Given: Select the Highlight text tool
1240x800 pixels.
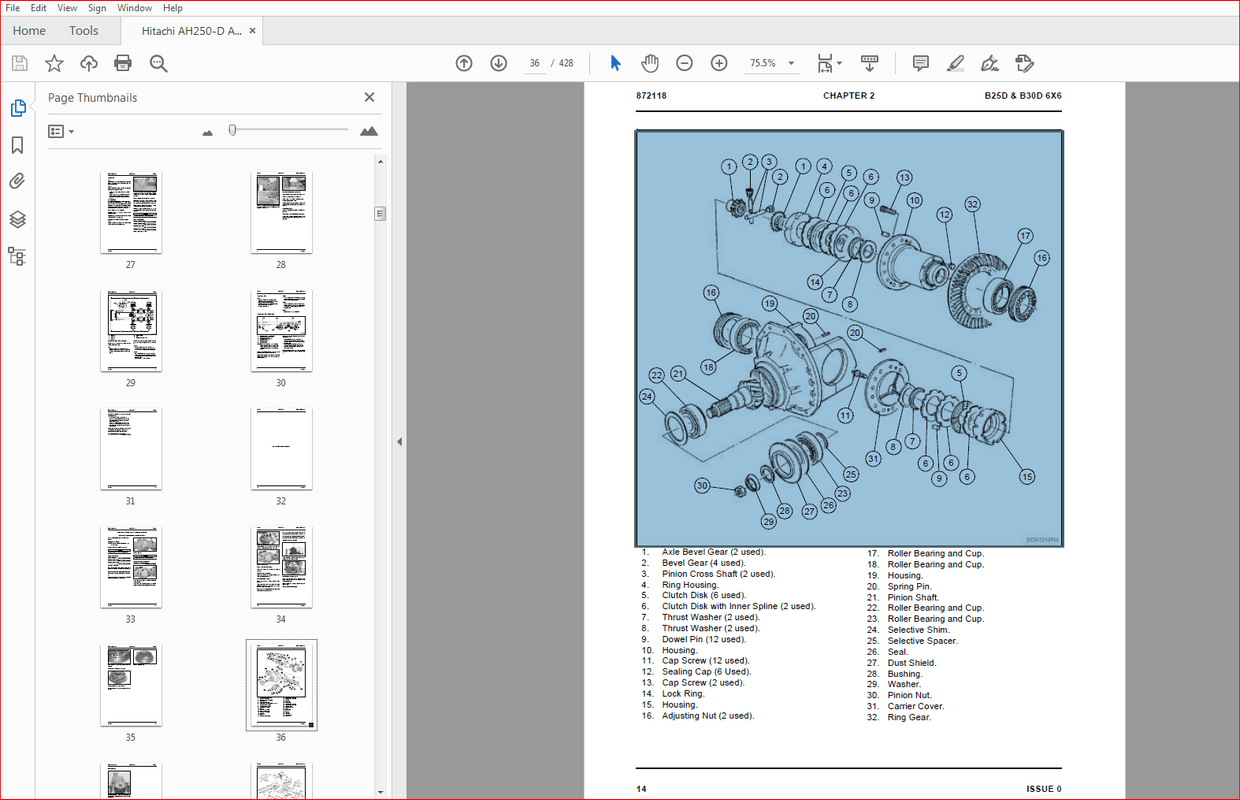Looking at the screenshot, I should tap(955, 62).
